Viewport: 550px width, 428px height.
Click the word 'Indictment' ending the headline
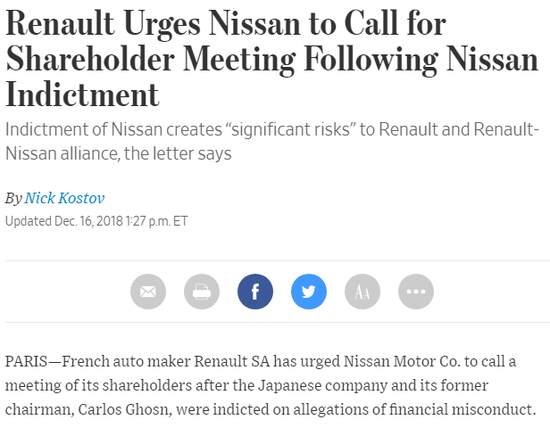coord(82,95)
